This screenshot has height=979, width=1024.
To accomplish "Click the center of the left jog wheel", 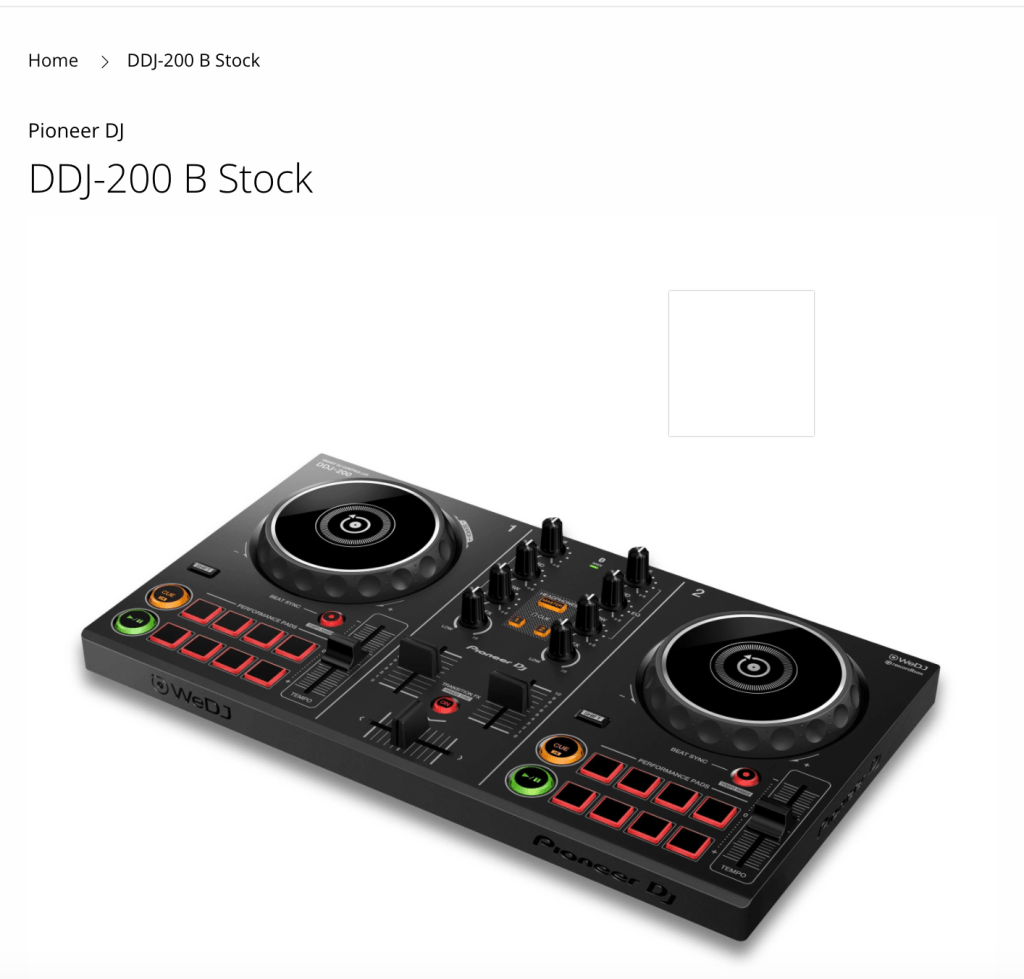I will (355, 524).
